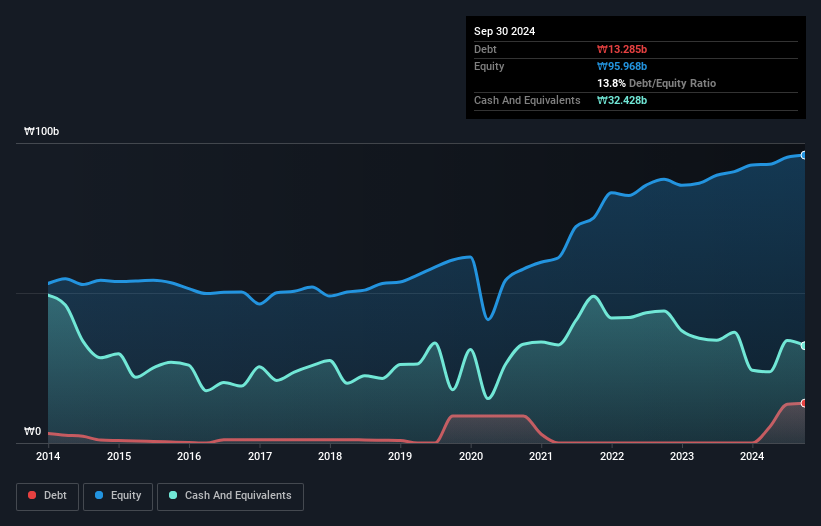
Task: Click the 2014 x-axis label
Action: 48,456
